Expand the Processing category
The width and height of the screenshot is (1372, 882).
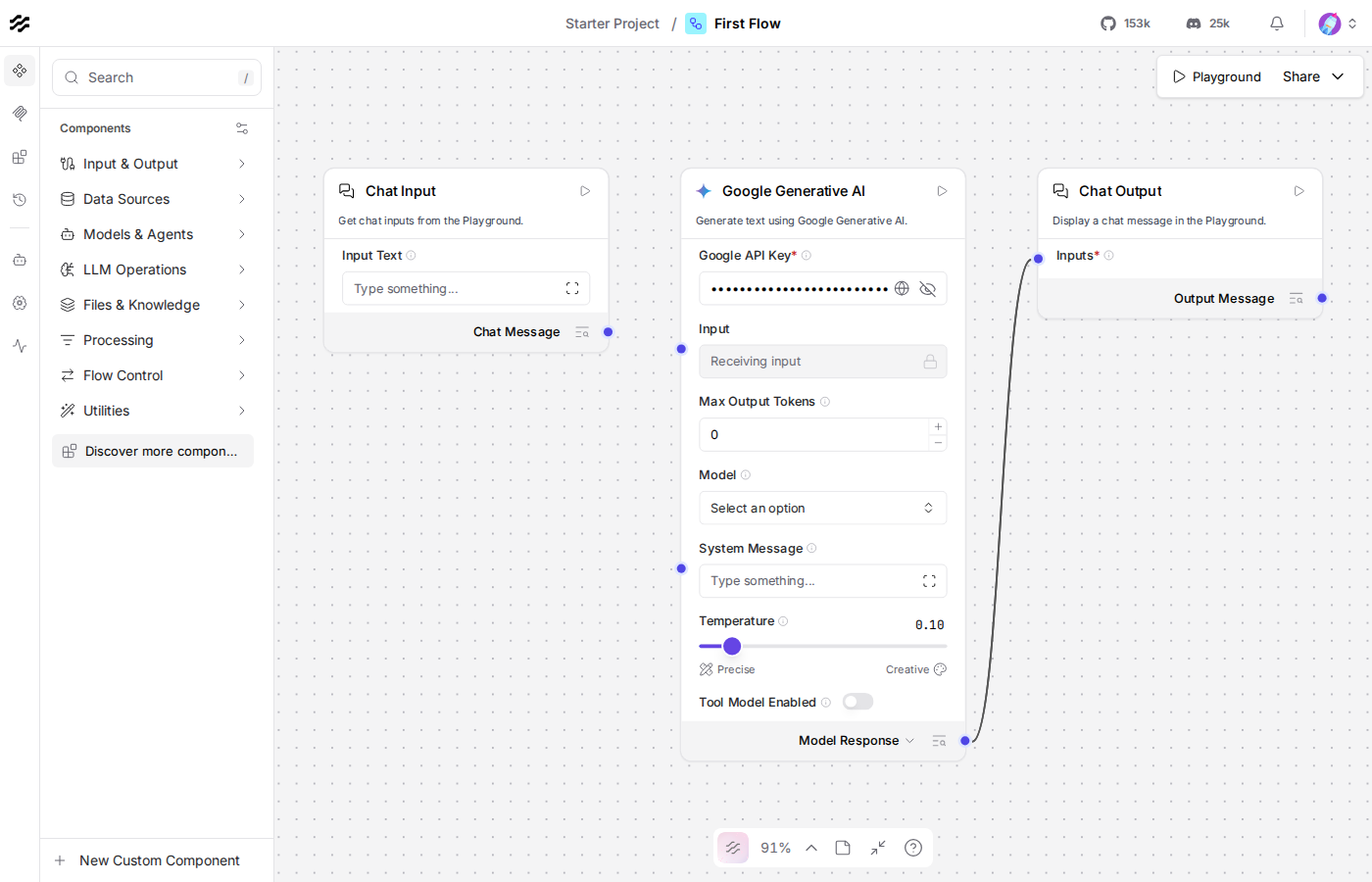153,340
